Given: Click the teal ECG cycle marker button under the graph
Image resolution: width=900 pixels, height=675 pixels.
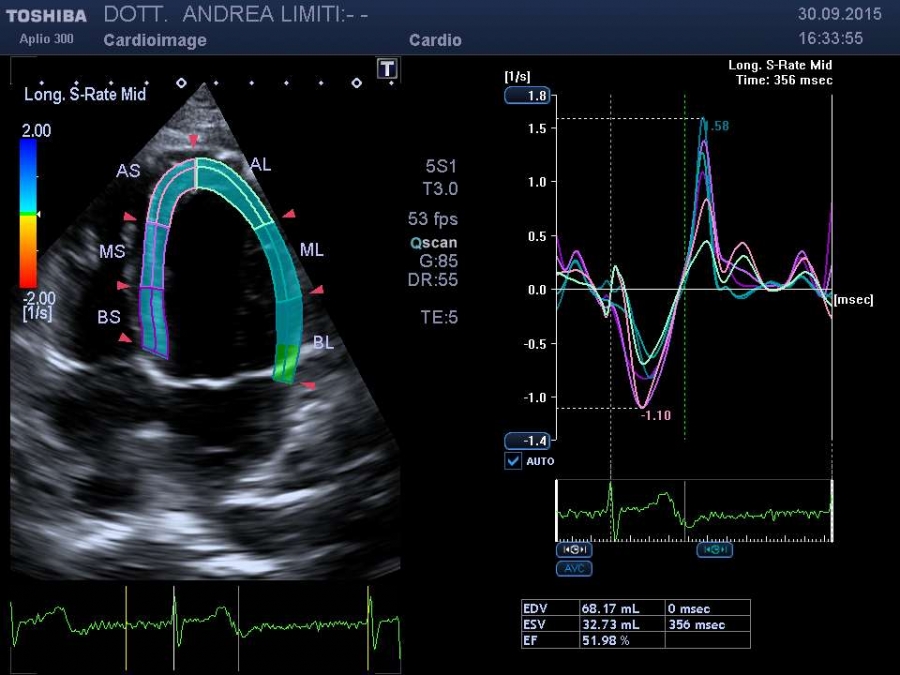Looking at the screenshot, I should (714, 550).
